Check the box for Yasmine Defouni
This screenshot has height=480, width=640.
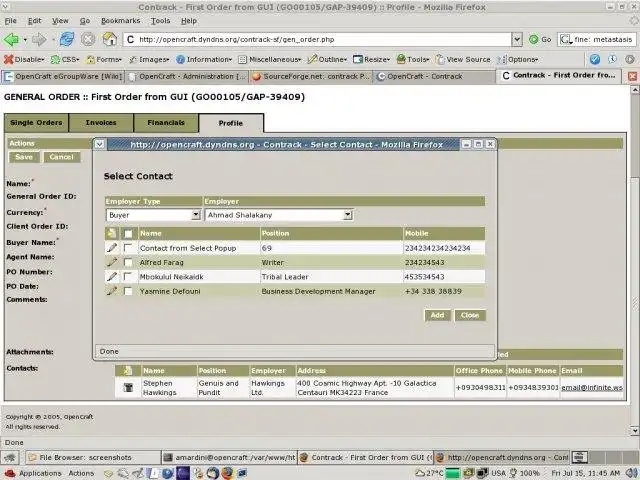[128, 291]
